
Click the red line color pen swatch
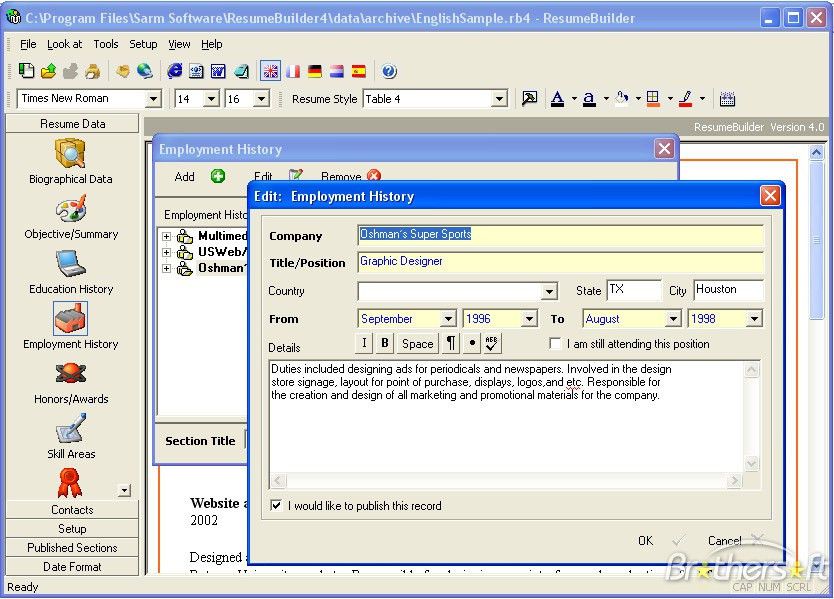[686, 99]
